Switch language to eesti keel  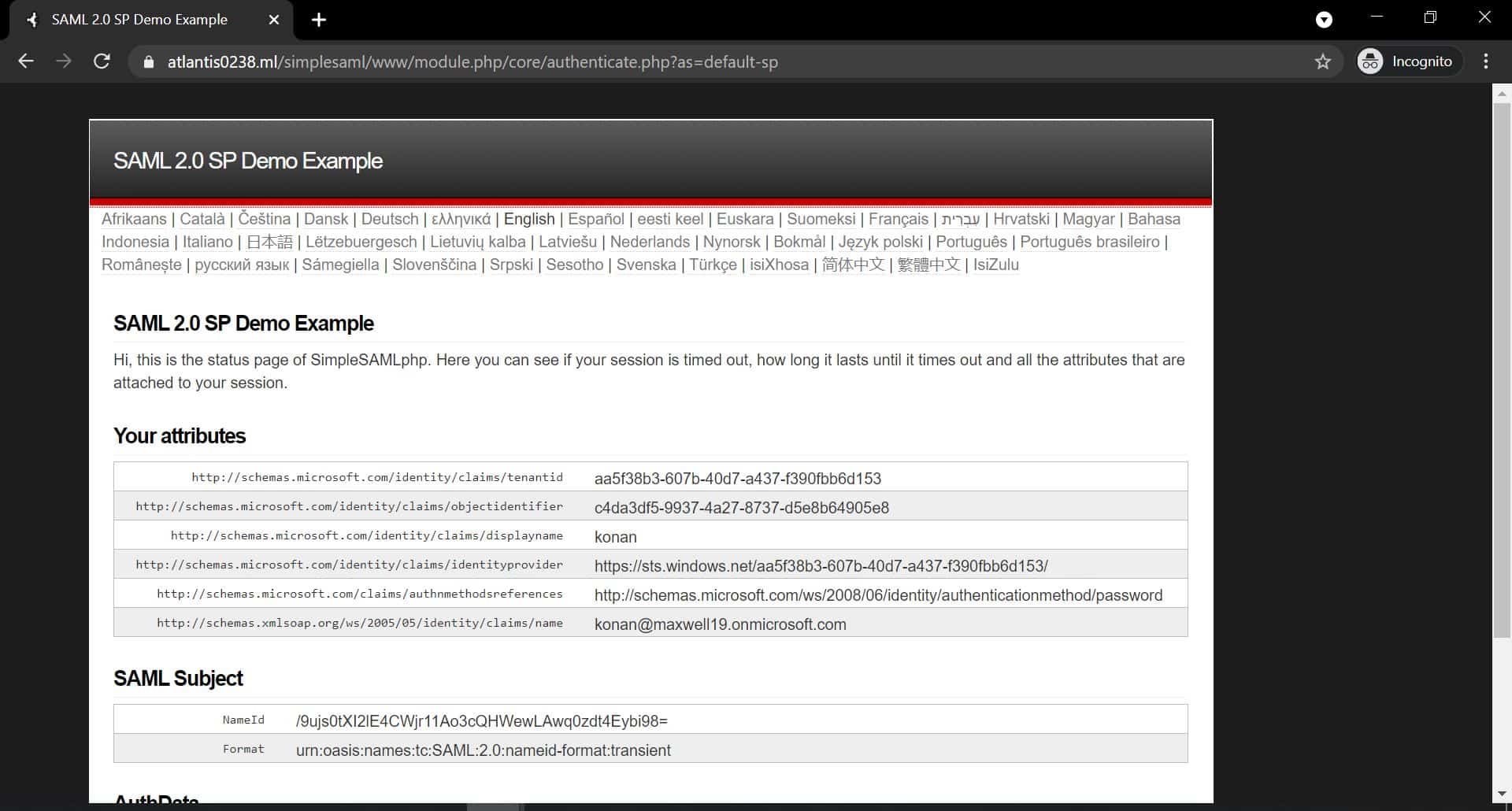(x=670, y=219)
